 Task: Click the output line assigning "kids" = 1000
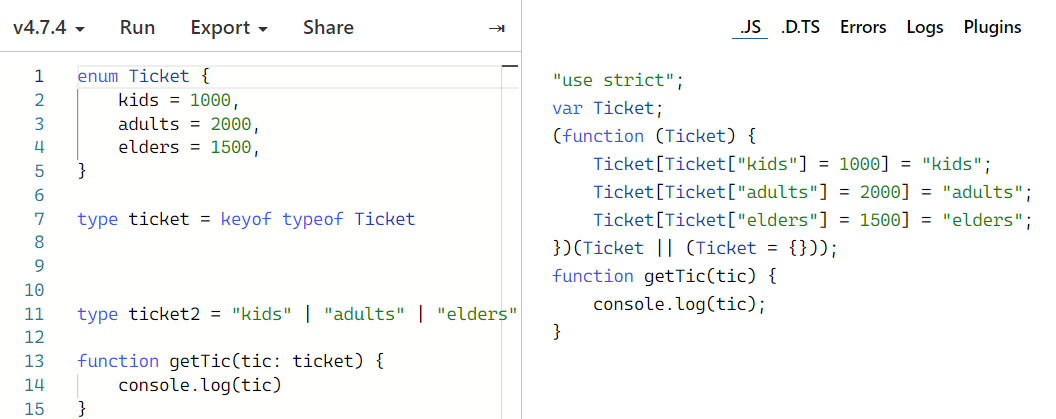[x=793, y=164]
